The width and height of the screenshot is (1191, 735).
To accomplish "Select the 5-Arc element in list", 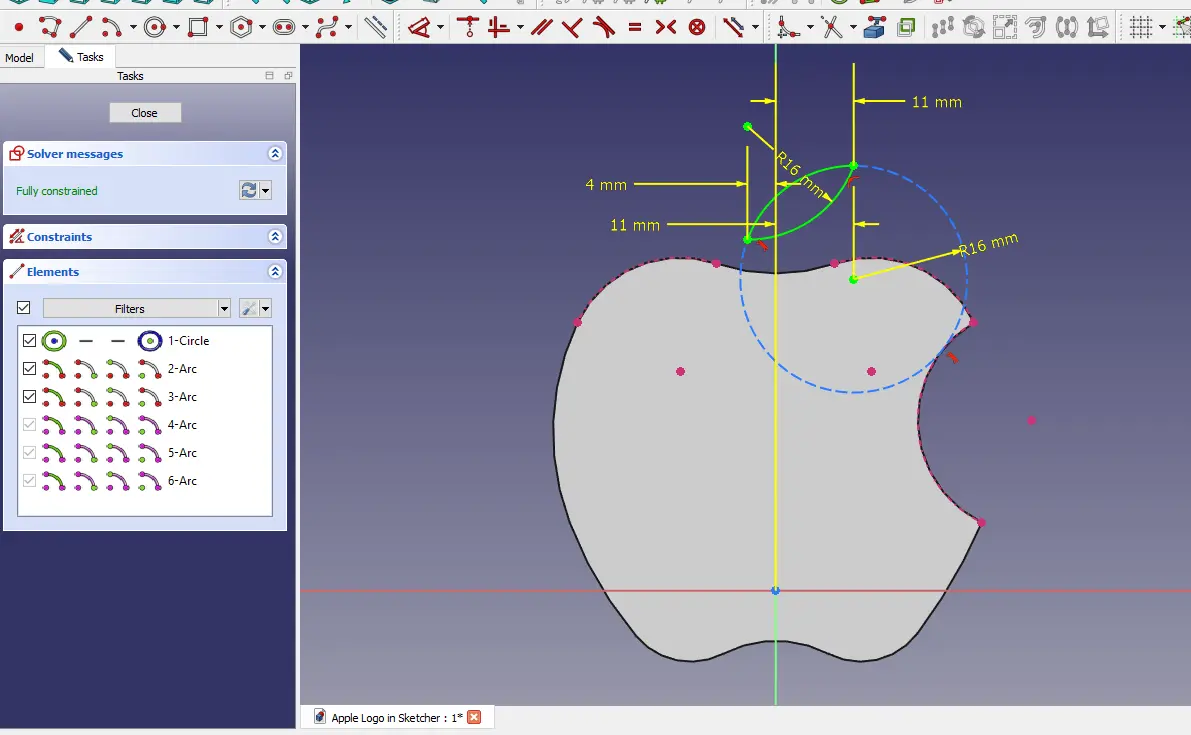I will [182, 453].
